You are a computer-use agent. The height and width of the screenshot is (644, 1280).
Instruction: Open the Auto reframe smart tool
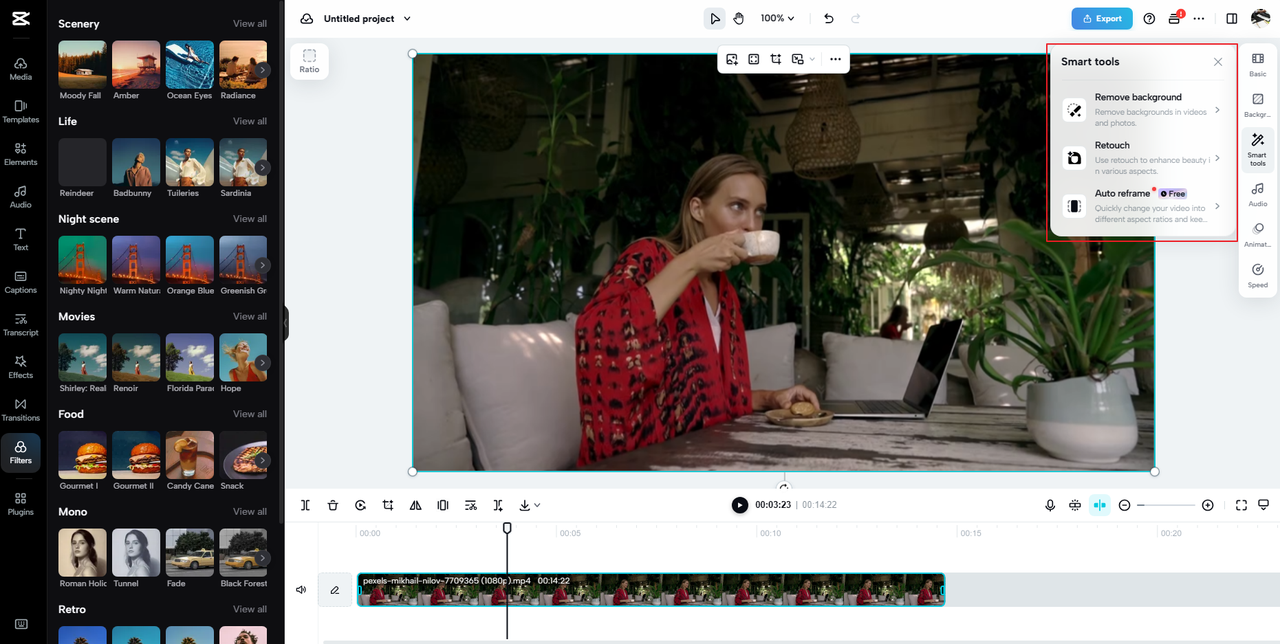pos(1142,206)
